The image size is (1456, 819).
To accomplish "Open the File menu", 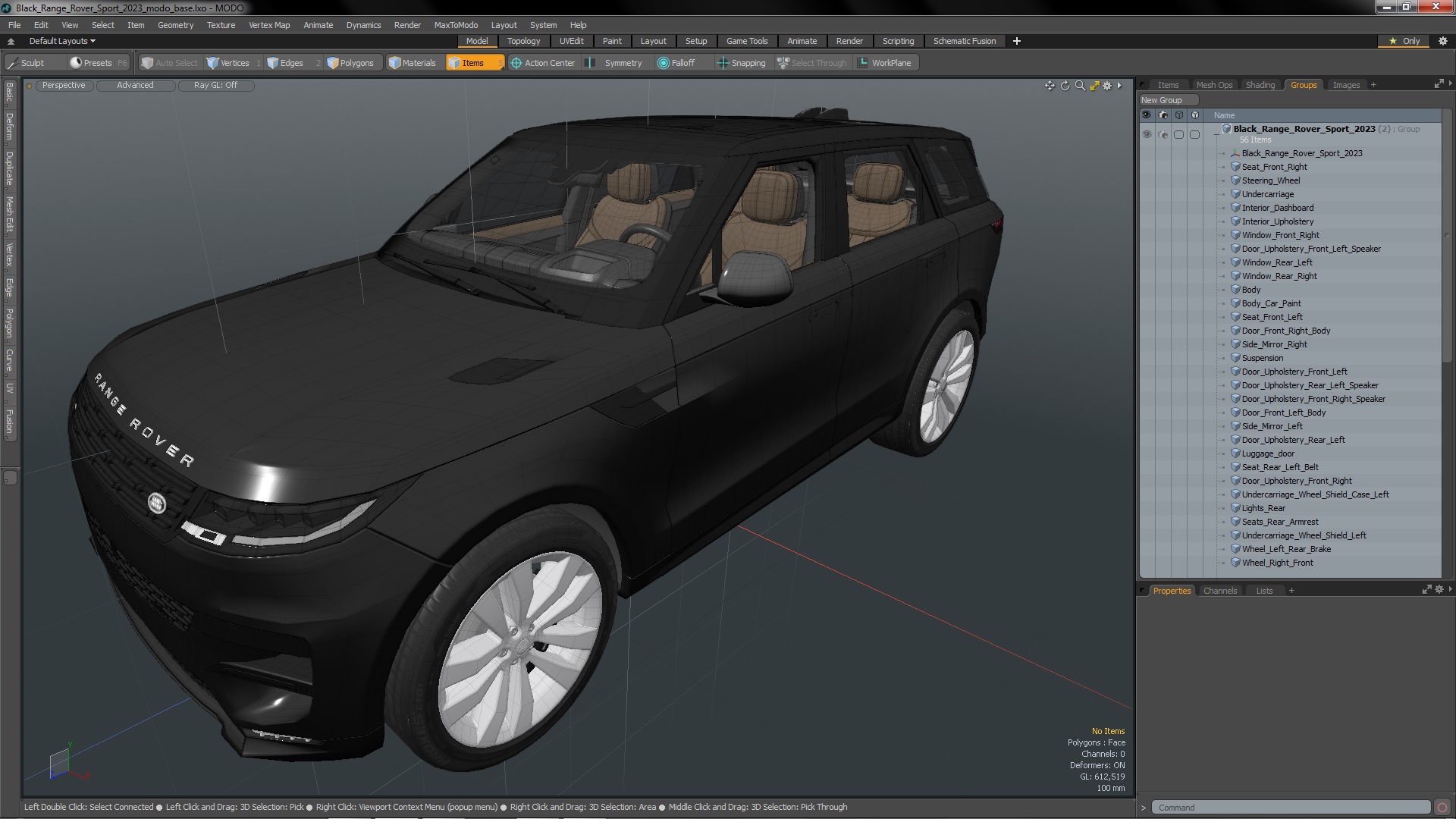I will pyautogui.click(x=14, y=25).
